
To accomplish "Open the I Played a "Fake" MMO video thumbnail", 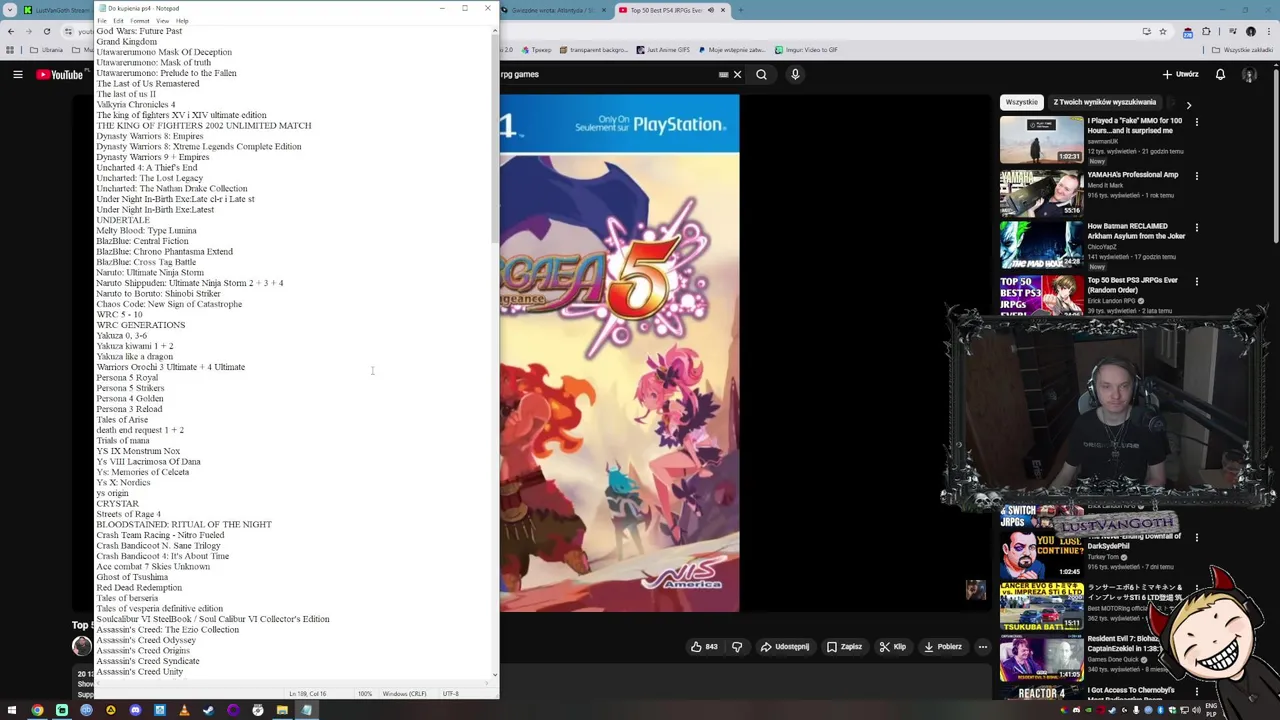I will pos(1041,140).
